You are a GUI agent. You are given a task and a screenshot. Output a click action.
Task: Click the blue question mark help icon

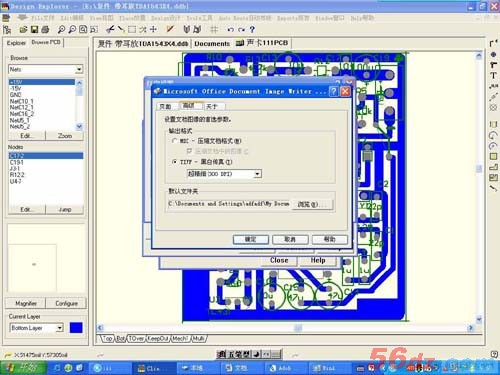pos(252,30)
